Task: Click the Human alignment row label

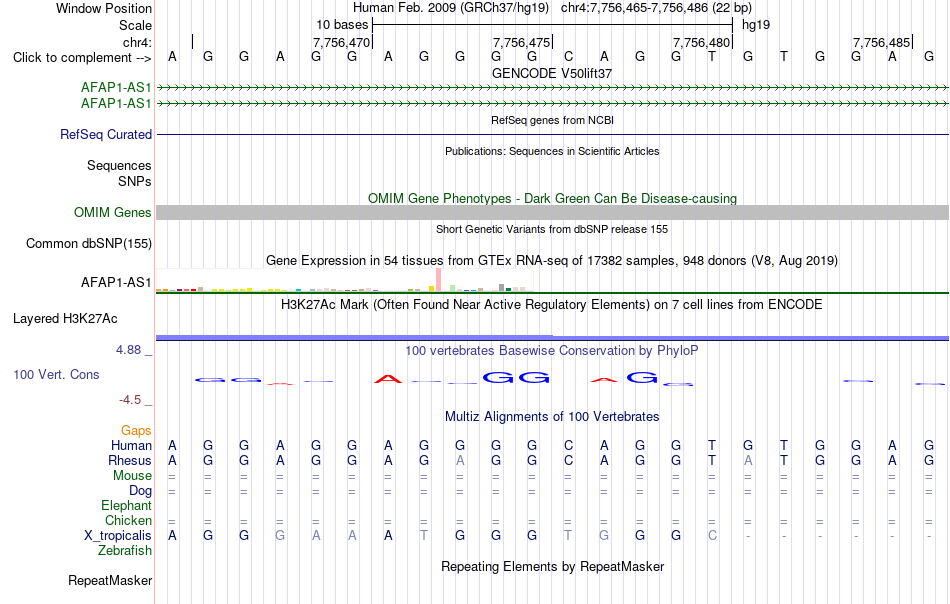Action: point(131,446)
